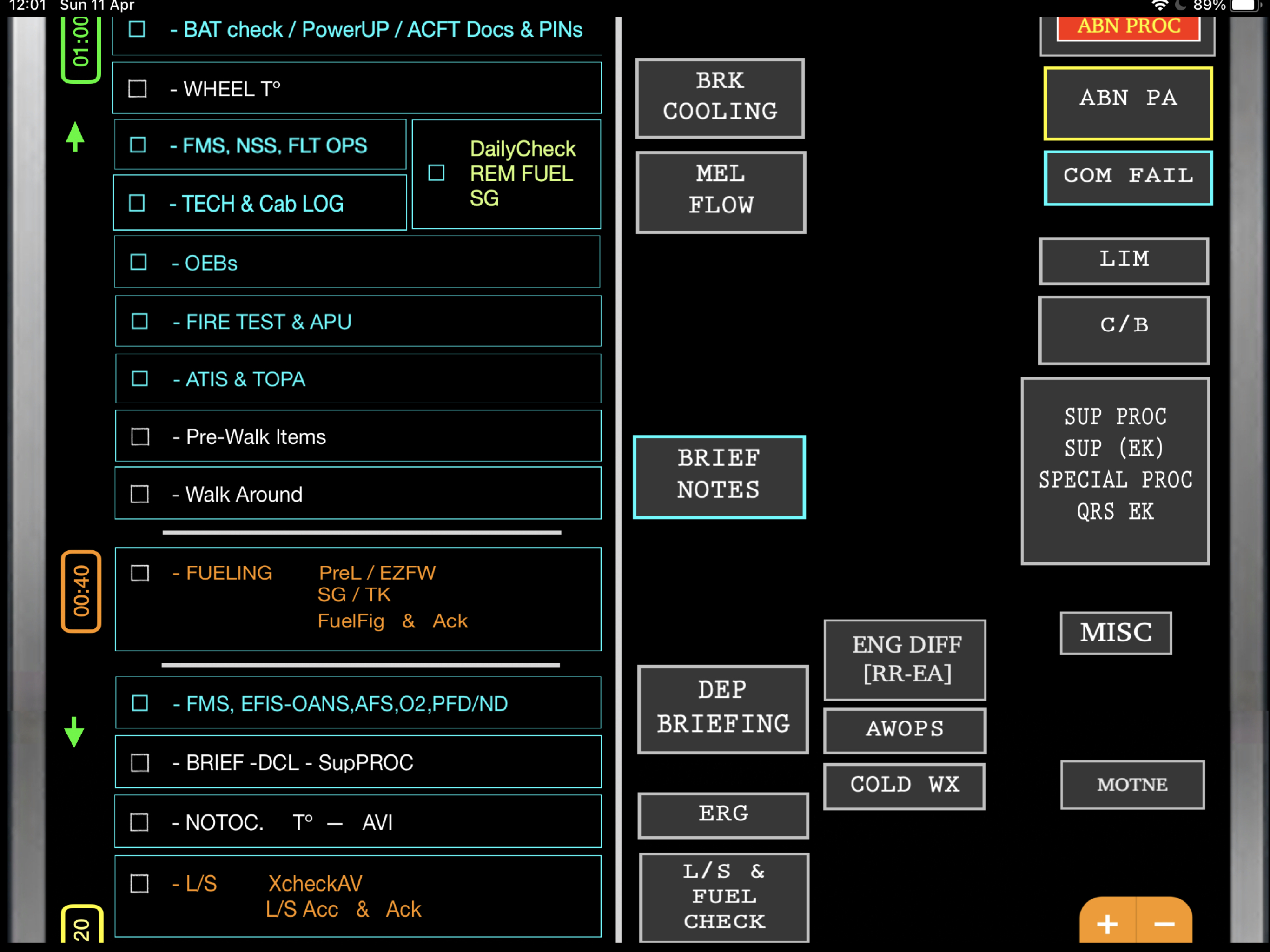
Task: Select the 00:40 orange time marker
Action: pyautogui.click(x=81, y=591)
